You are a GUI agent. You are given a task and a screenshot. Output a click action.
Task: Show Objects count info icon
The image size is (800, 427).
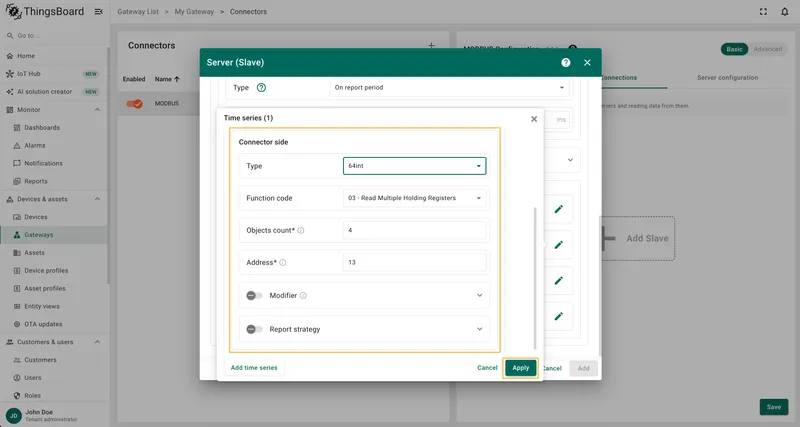tap(301, 230)
